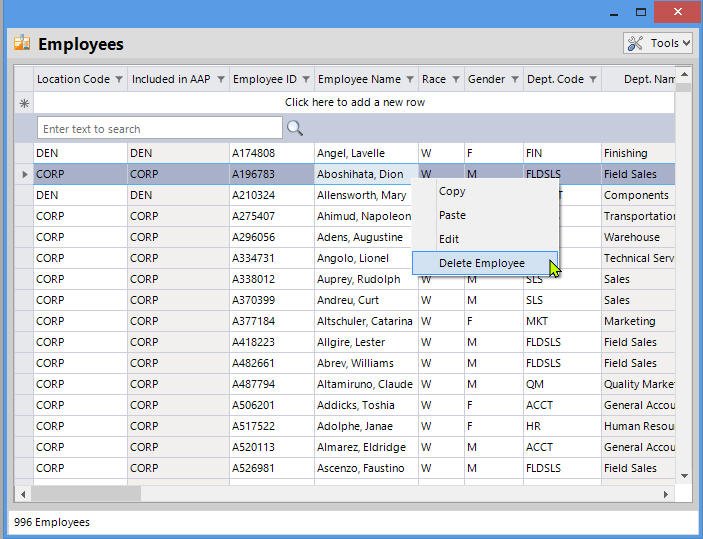Click the search text input box

160,128
